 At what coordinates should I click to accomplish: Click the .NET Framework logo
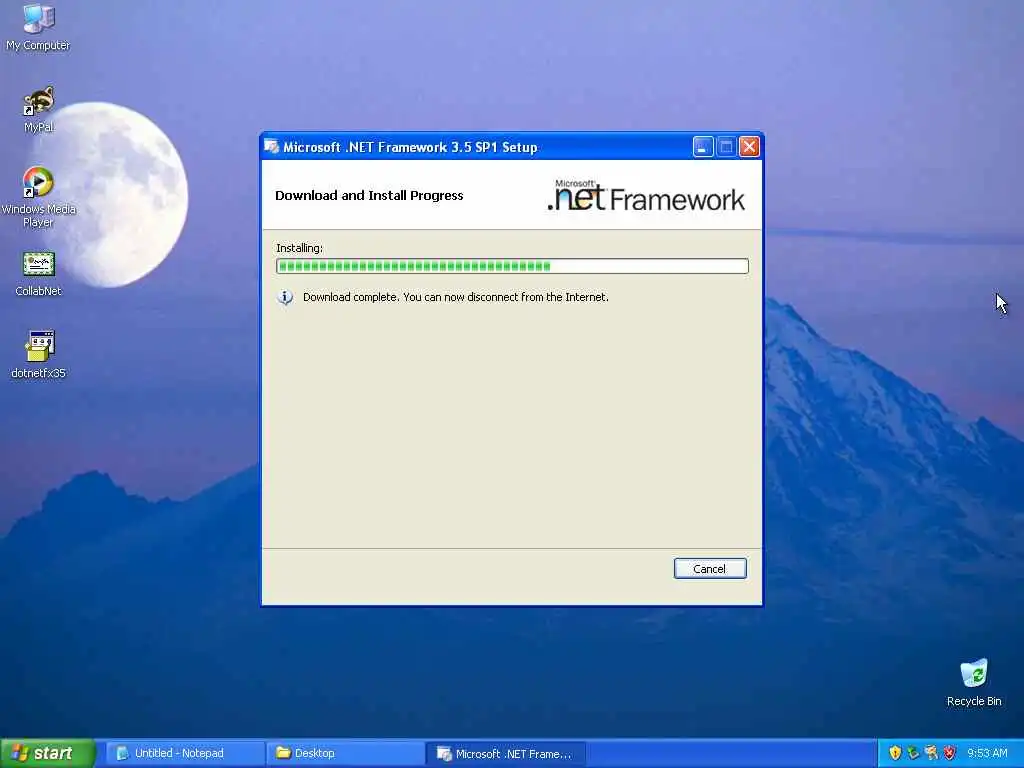click(x=646, y=196)
